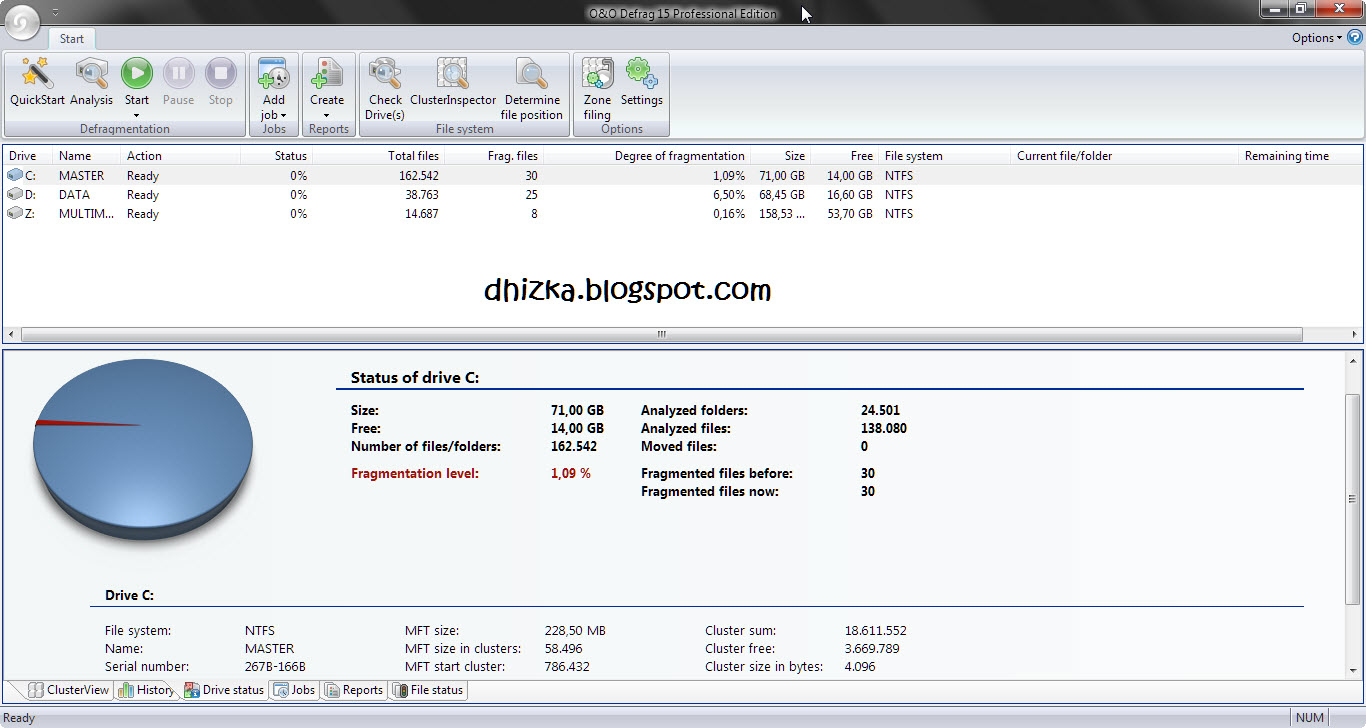
Task: Click the drive list horizontal scrollbar thumb
Action: 661,335
